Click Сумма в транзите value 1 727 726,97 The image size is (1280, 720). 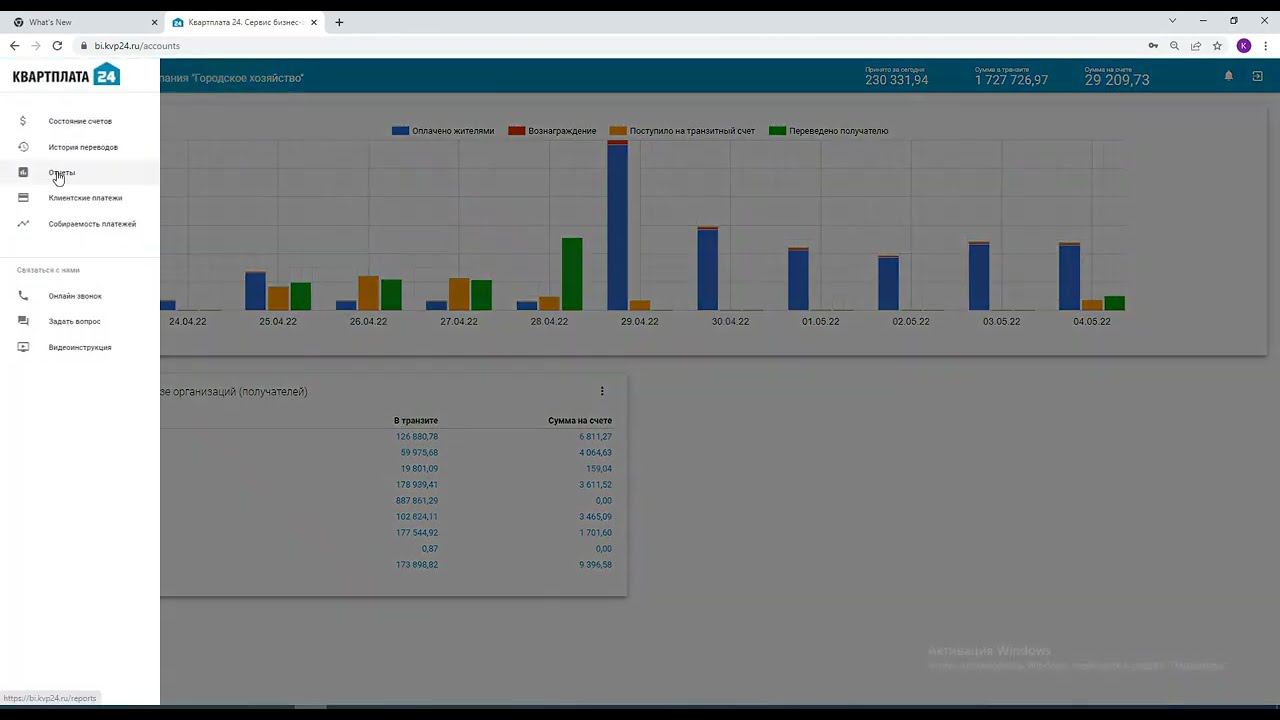click(x=1011, y=80)
